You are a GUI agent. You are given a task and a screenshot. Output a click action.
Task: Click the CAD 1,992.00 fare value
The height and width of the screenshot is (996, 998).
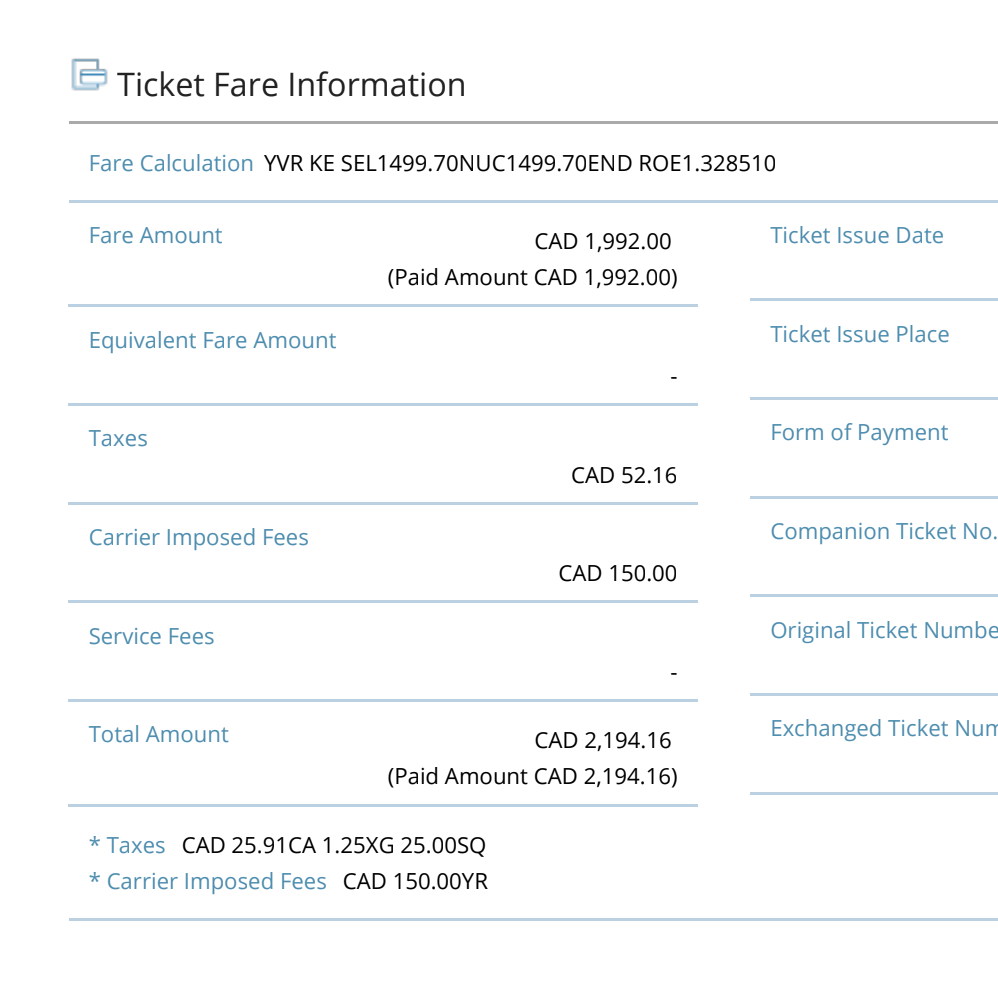click(x=603, y=241)
